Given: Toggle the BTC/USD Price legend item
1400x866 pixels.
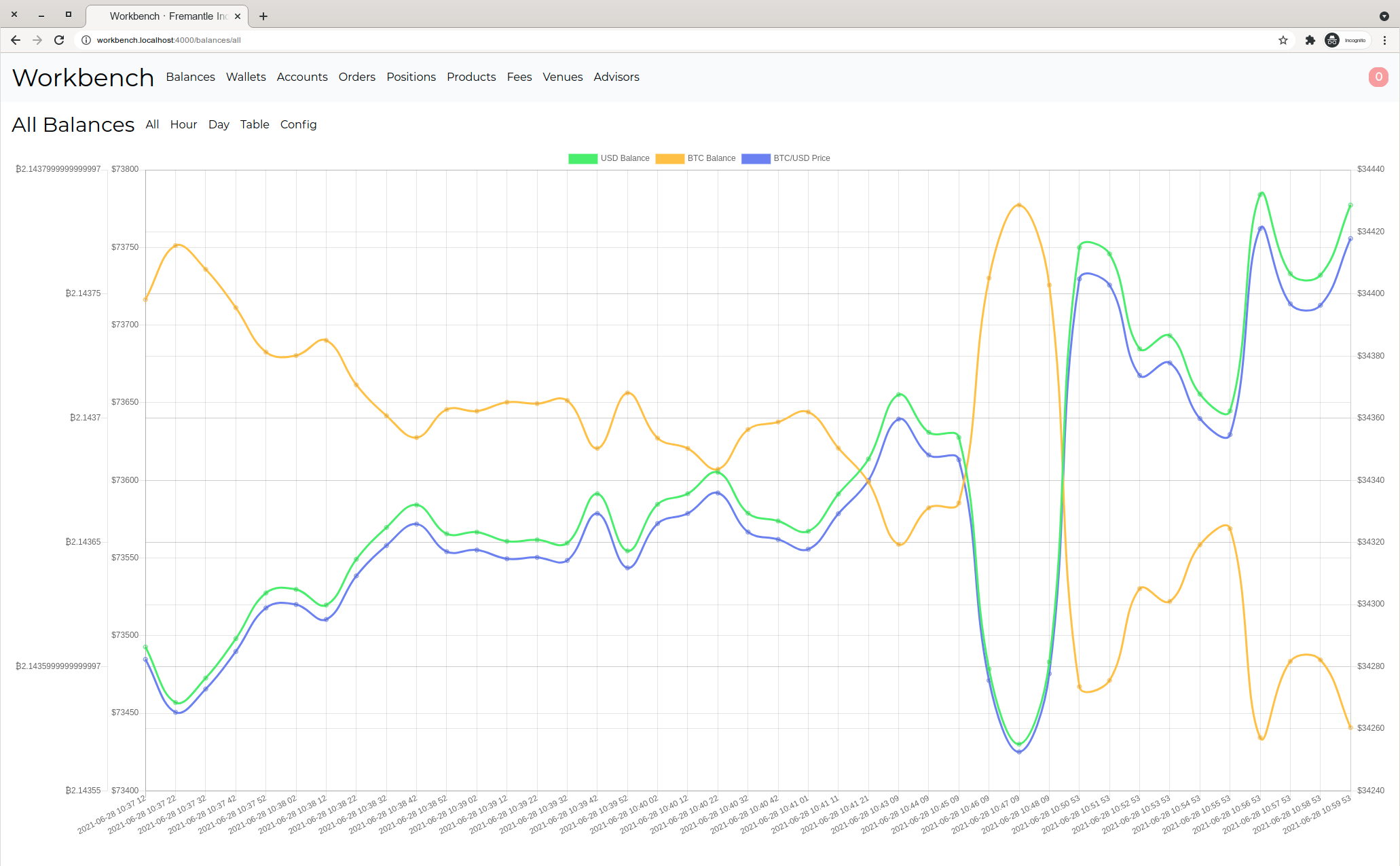Looking at the screenshot, I should point(786,158).
